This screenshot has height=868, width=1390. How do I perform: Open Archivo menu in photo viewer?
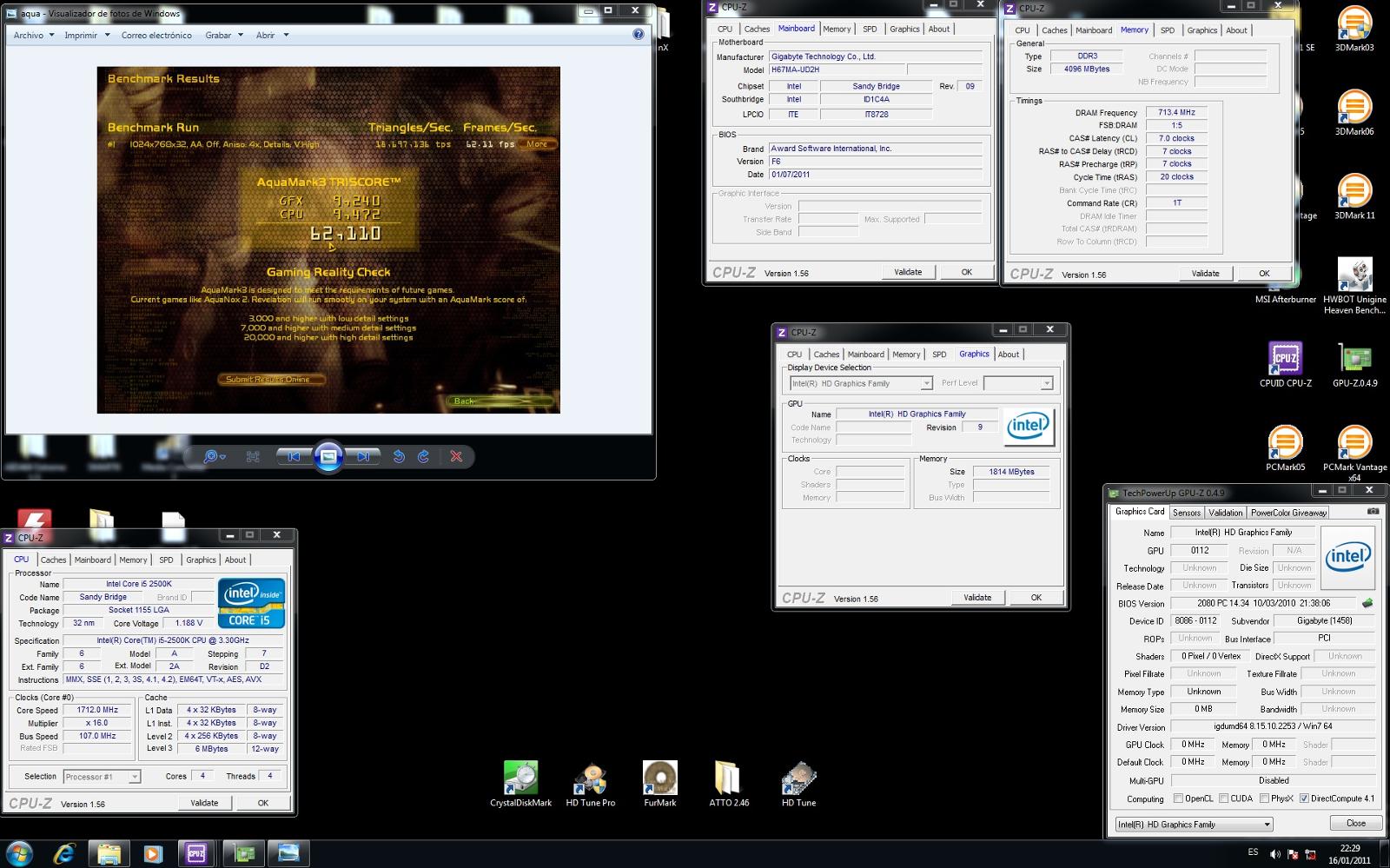[x=33, y=36]
